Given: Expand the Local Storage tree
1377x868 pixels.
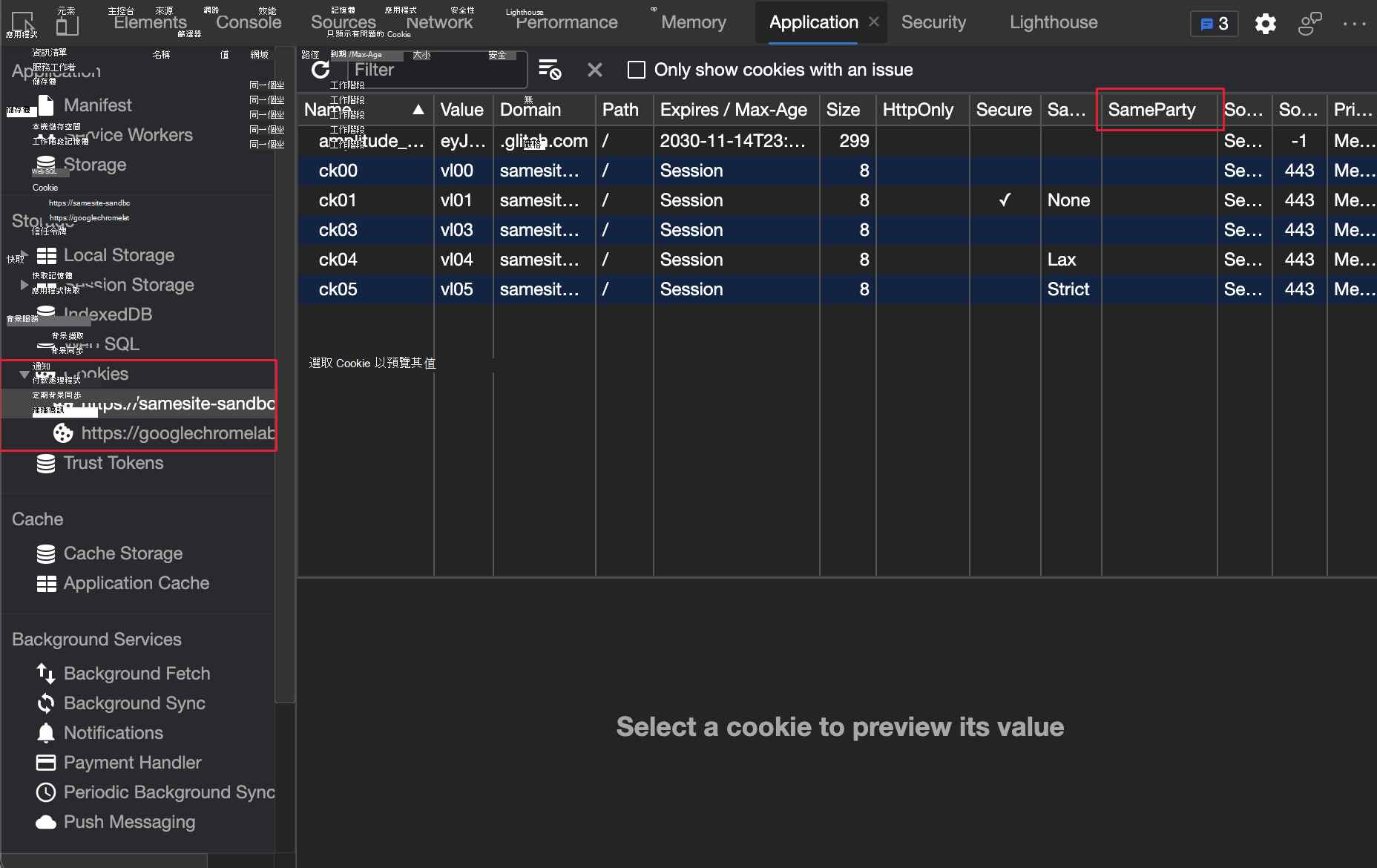Looking at the screenshot, I should tap(24, 255).
